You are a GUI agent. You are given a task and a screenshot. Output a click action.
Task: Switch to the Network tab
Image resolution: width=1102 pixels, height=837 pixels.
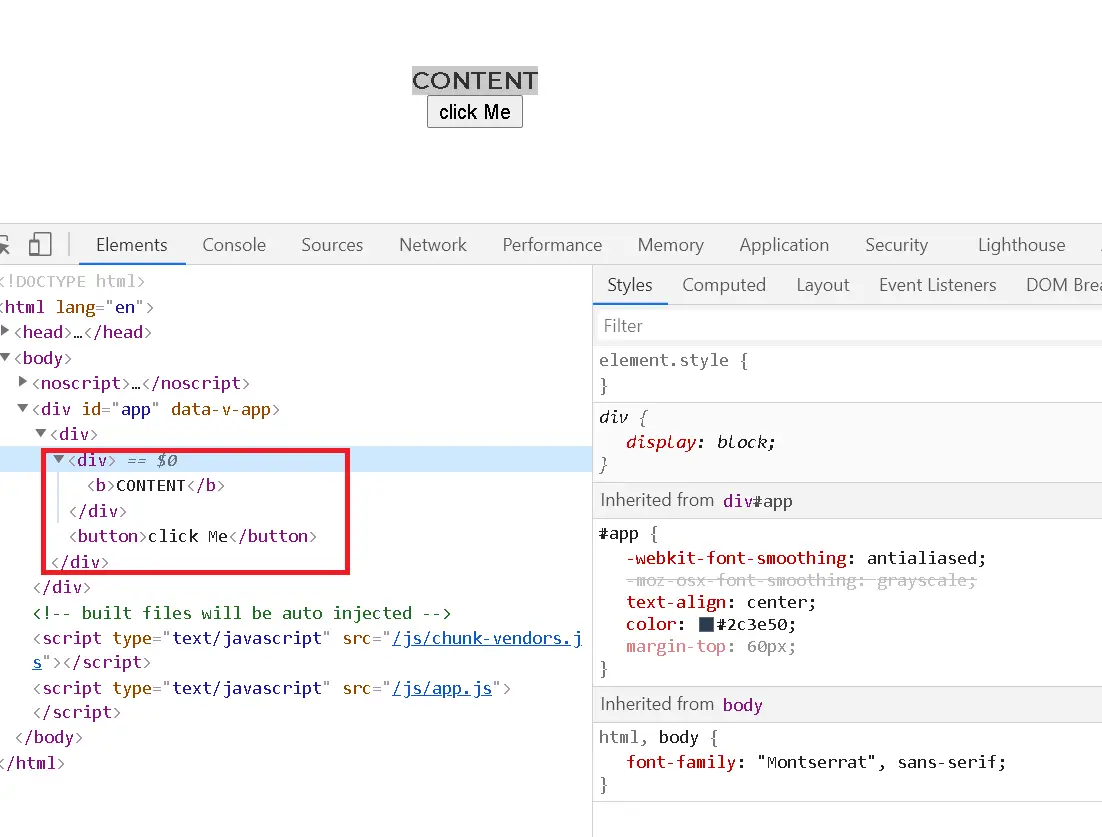432,245
